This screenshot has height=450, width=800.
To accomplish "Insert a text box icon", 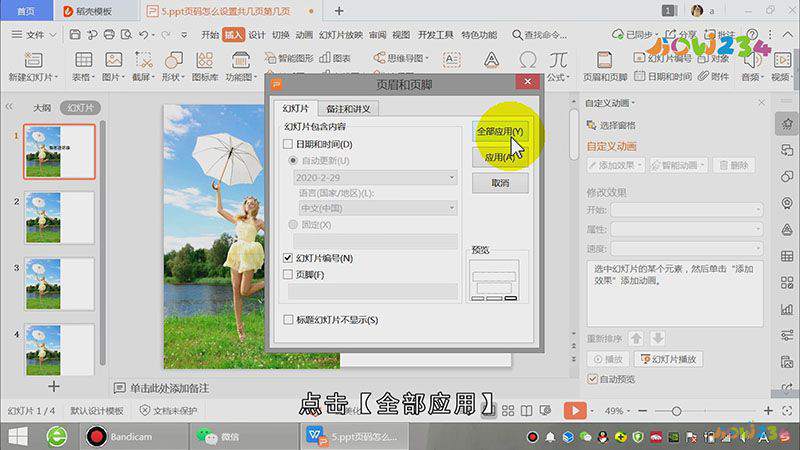I will pyautogui.click(x=452, y=60).
